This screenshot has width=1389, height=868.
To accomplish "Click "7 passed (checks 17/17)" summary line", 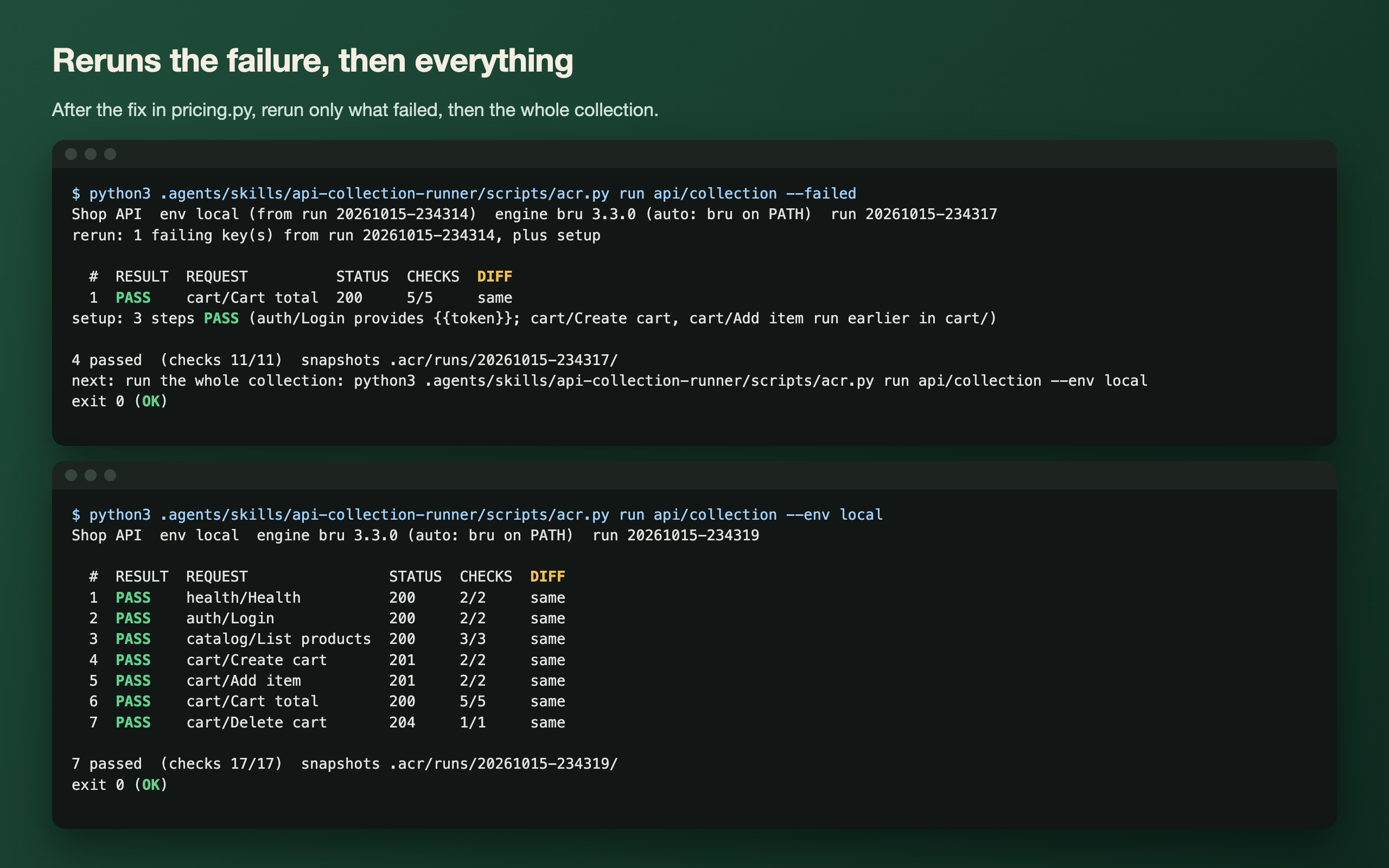I will point(345,763).
